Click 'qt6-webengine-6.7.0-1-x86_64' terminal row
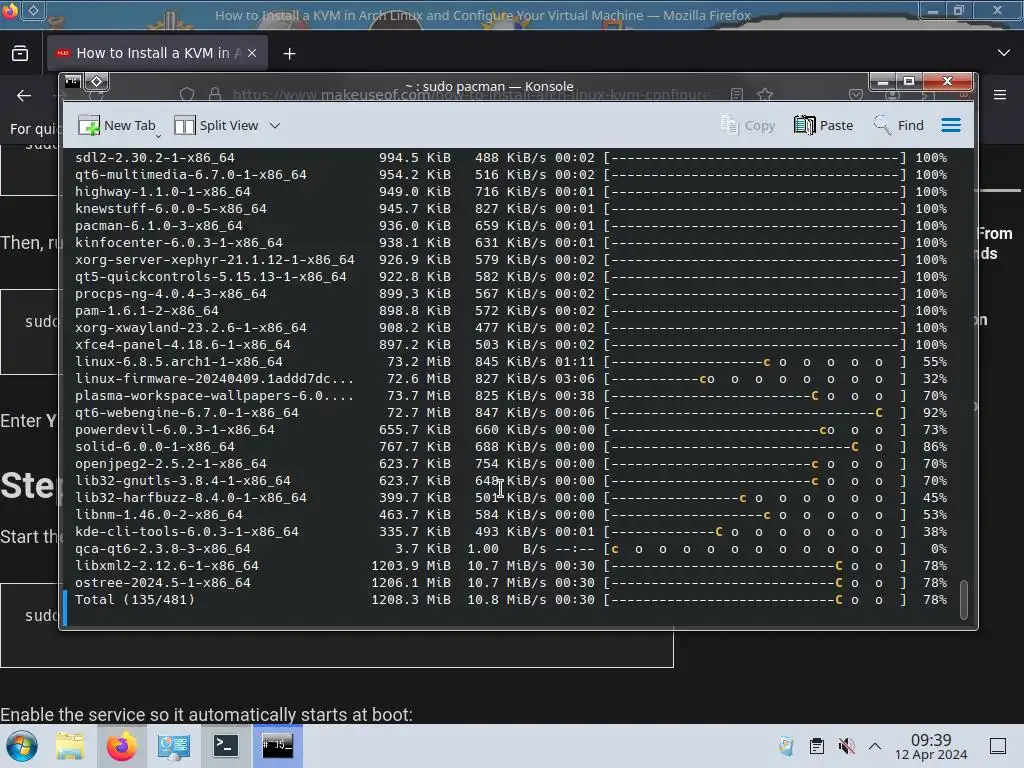 pyautogui.click(x=511, y=413)
